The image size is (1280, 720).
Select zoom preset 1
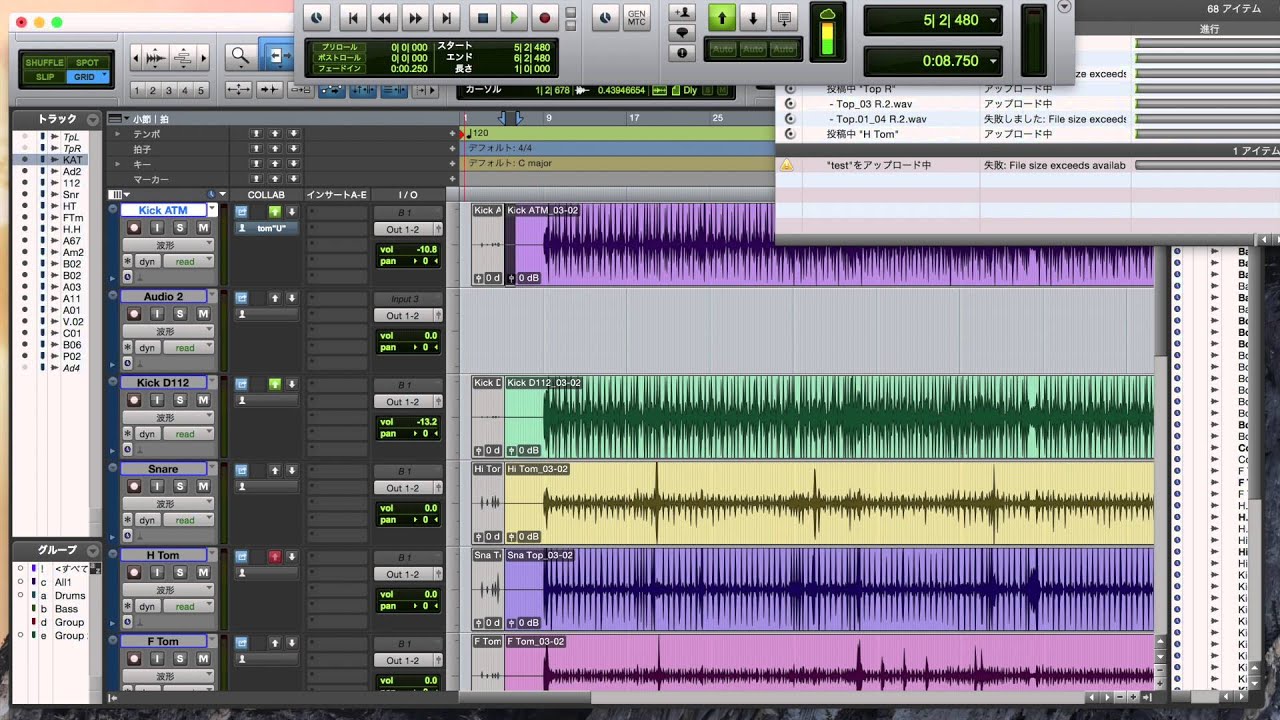pyautogui.click(x=137, y=91)
